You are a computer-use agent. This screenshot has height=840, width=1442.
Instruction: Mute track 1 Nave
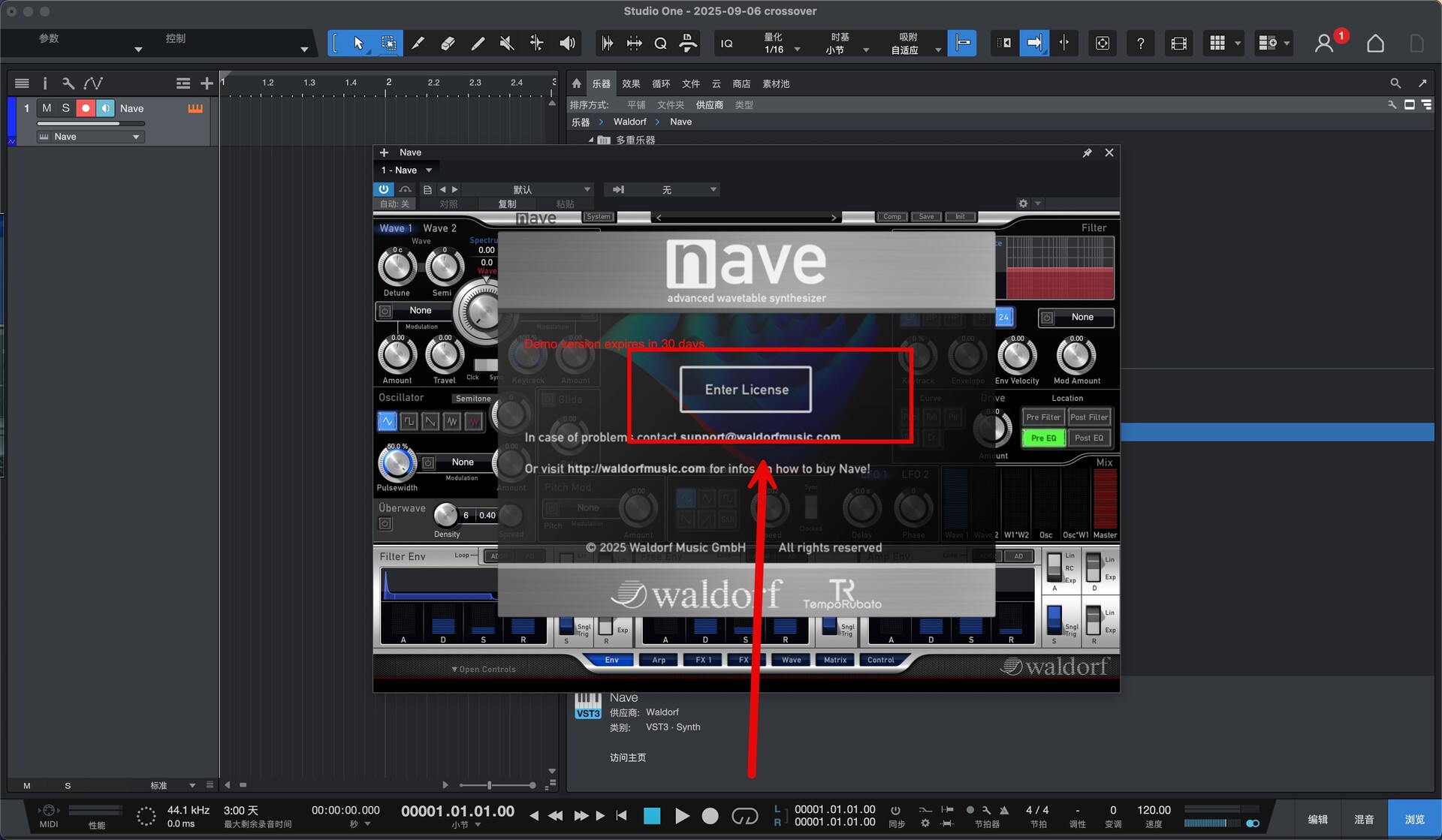pos(47,108)
